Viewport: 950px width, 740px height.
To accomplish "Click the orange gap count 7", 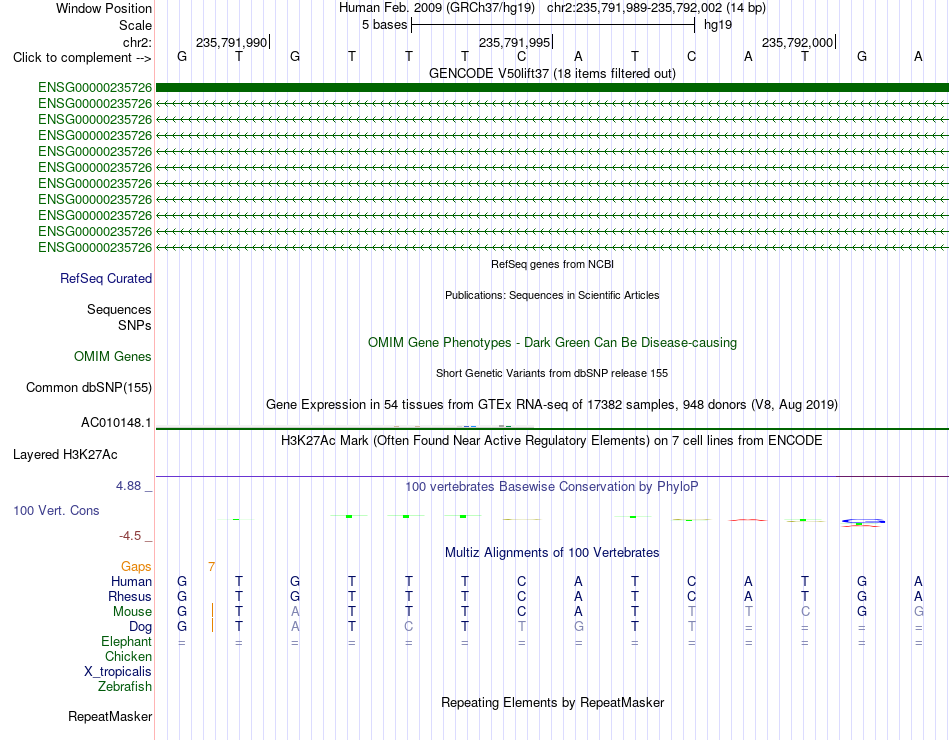I will point(211,566).
